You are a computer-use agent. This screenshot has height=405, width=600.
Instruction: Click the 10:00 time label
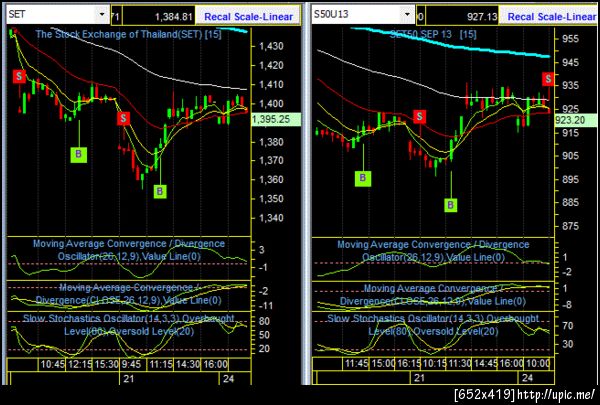[x=538, y=363]
